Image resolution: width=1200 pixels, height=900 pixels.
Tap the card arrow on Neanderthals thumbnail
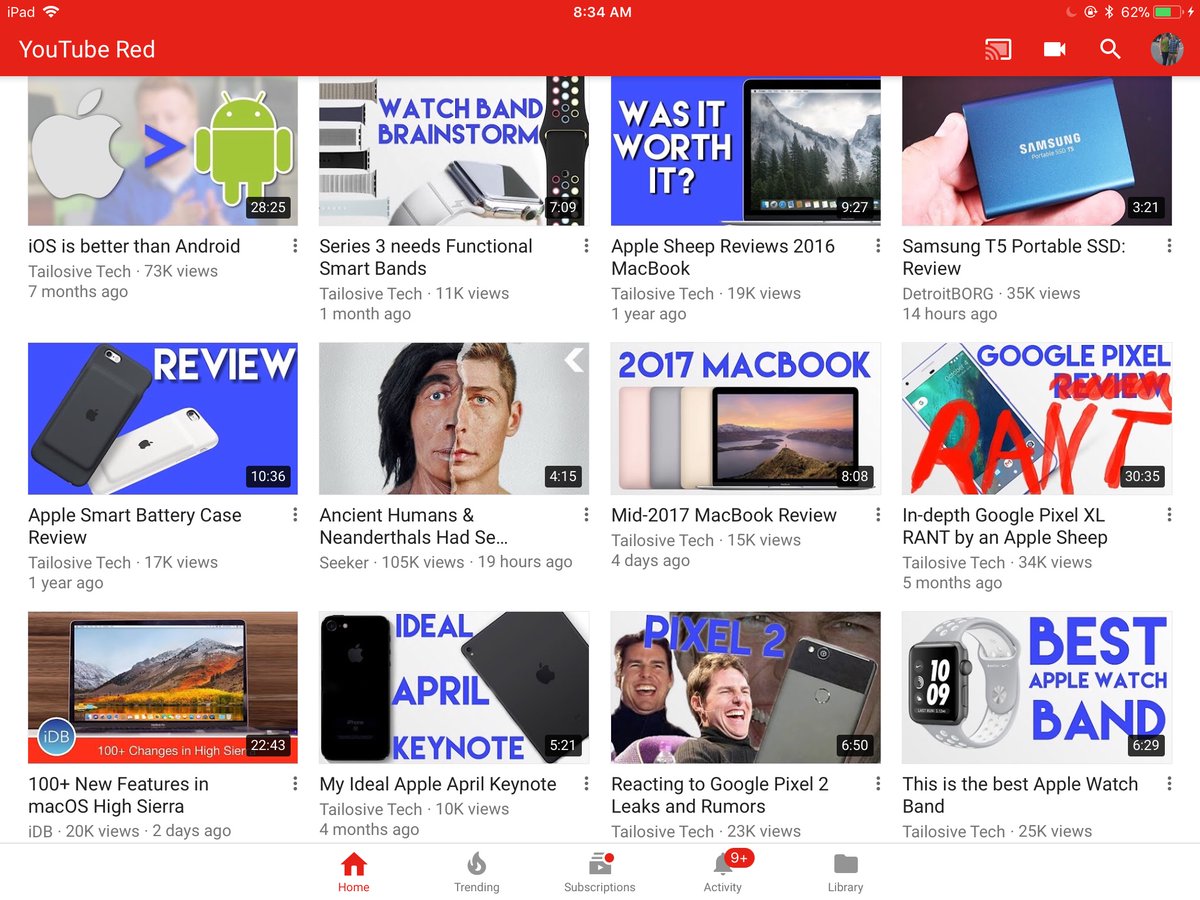click(x=574, y=359)
